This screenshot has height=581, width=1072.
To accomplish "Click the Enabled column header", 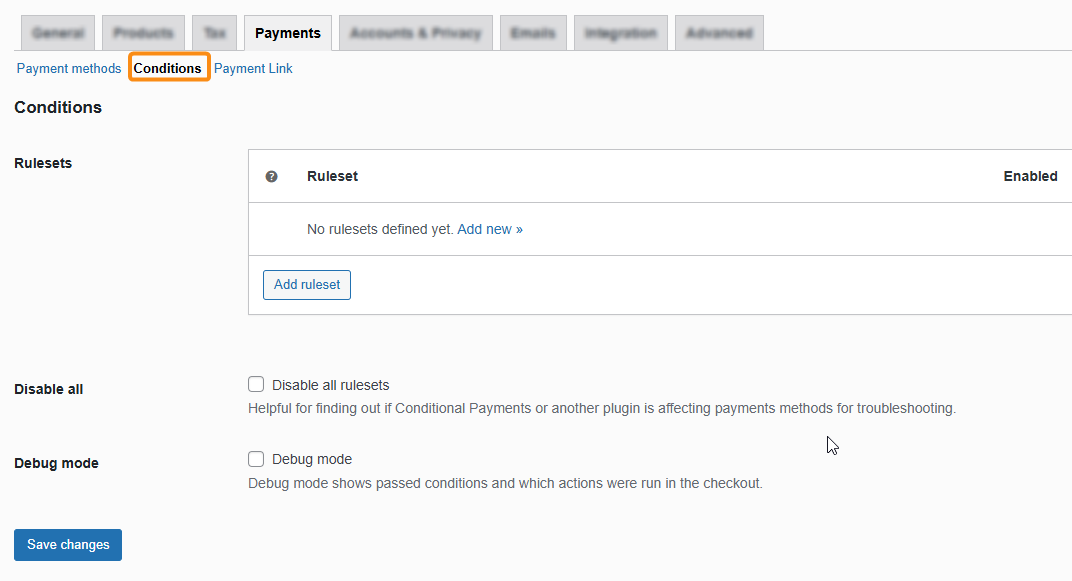I will 1030,176.
